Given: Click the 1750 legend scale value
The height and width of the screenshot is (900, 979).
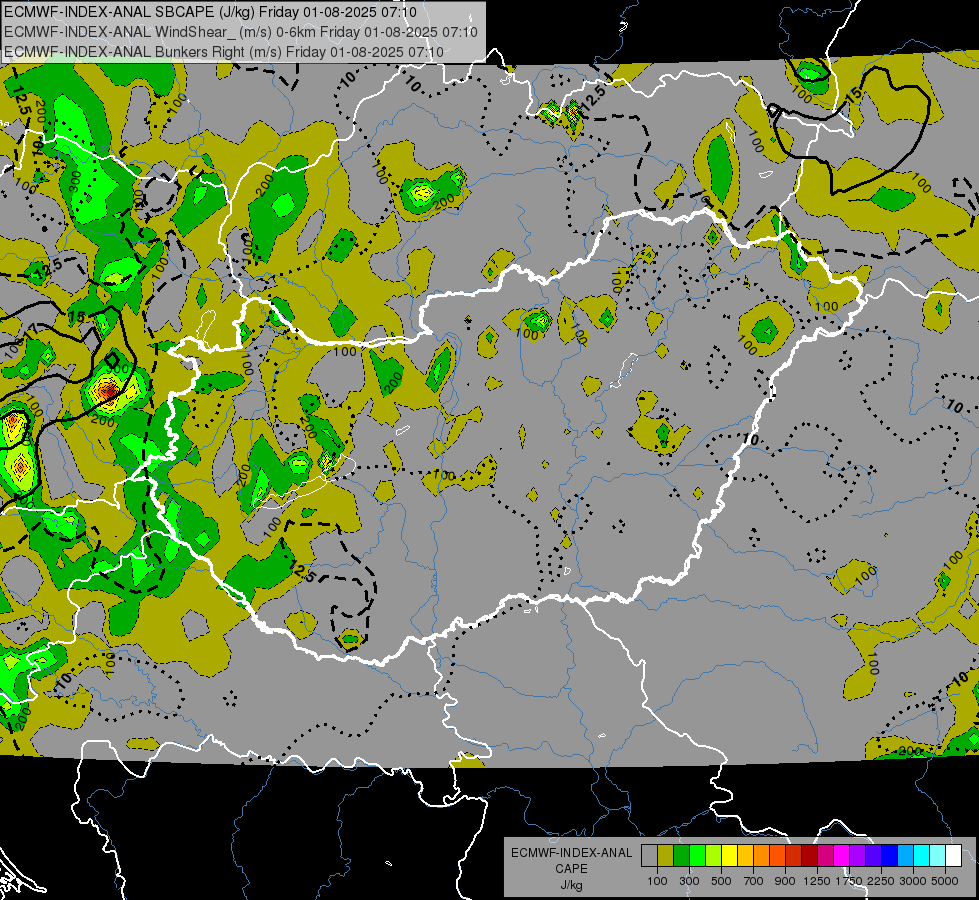Looking at the screenshot, I should 849,881.
